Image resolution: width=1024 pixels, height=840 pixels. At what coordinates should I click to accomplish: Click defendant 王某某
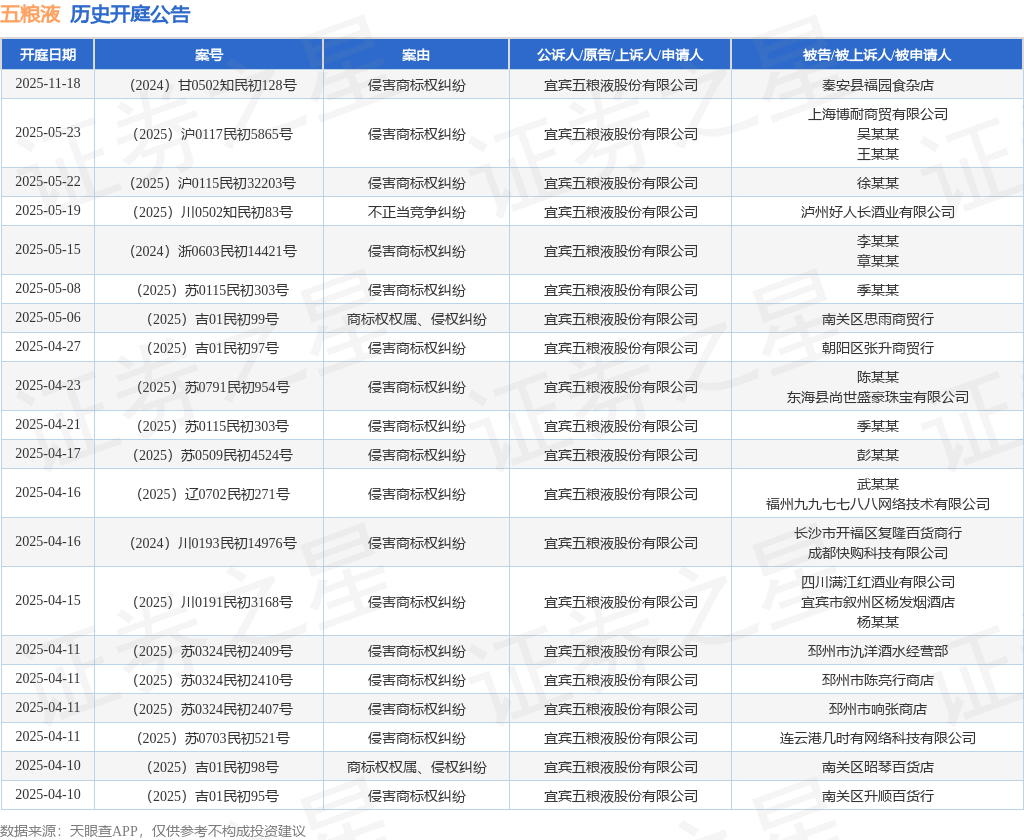878,154
